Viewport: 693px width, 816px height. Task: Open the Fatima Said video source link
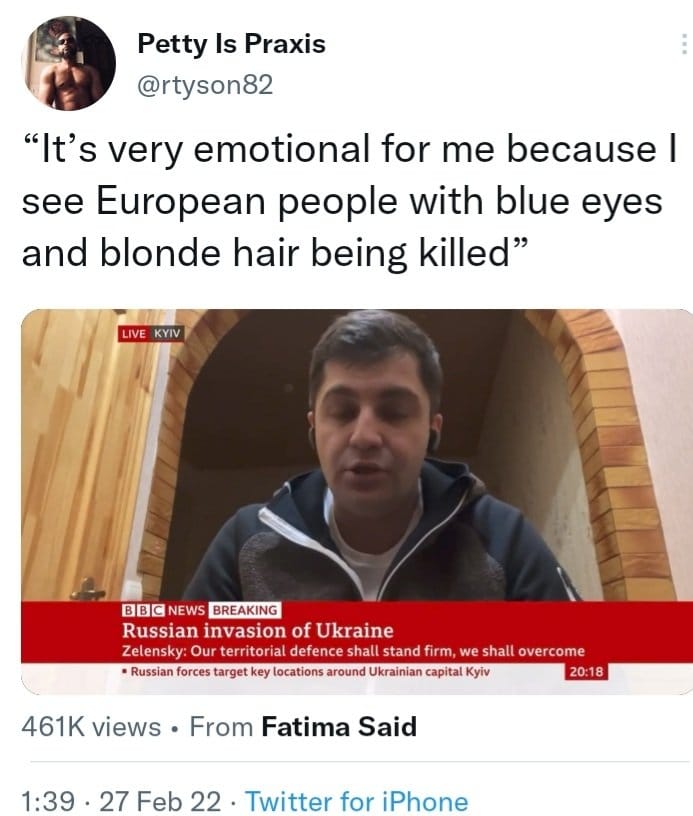[339, 726]
